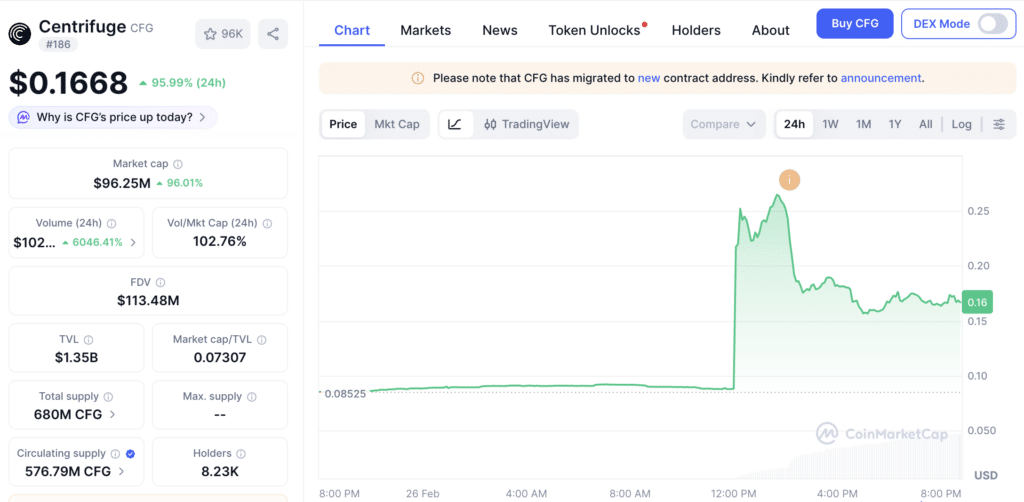
Task: Expand Volume (24h) details chevron
Action: pos(133,242)
